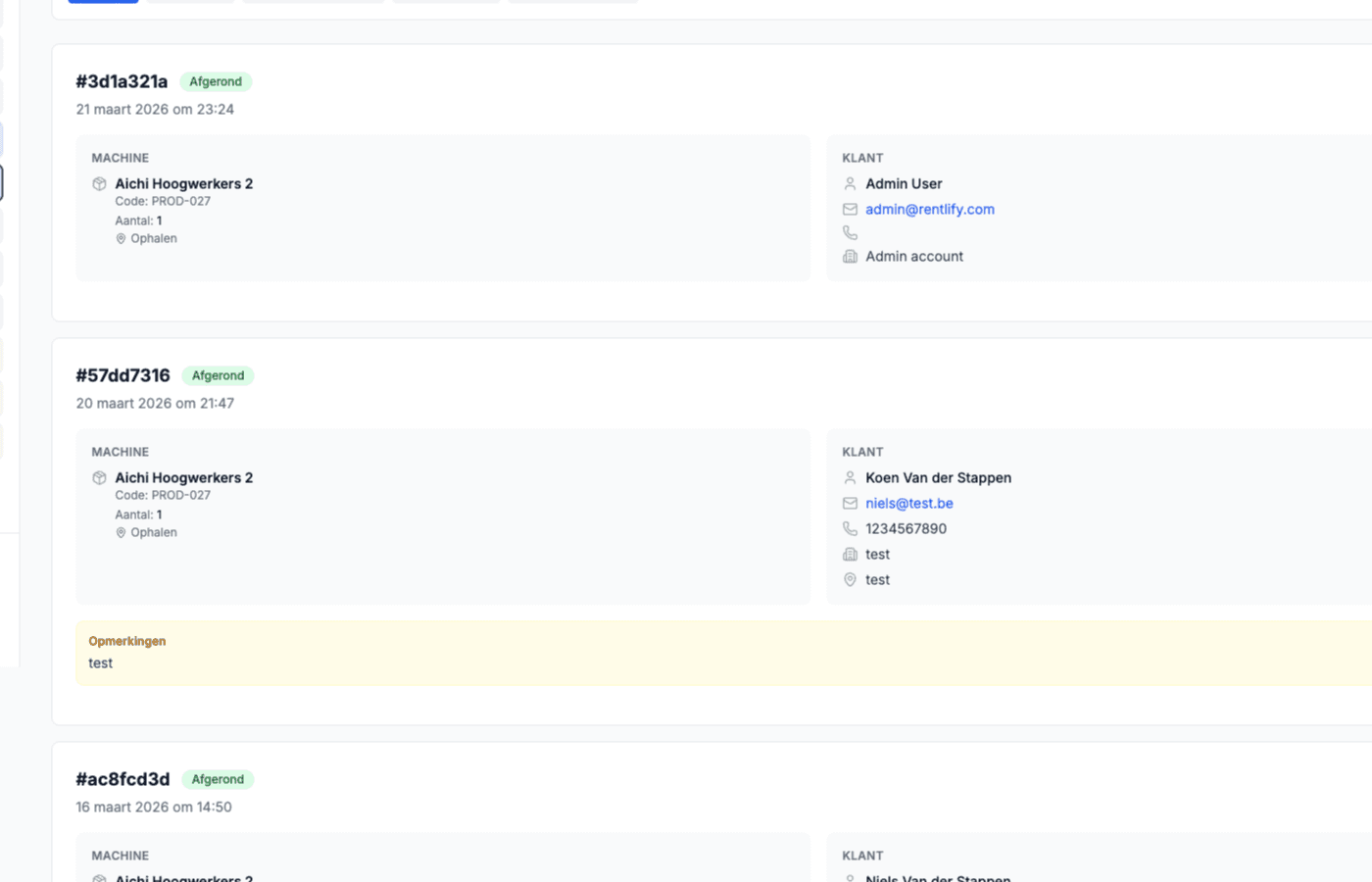Select the order heading #ac8fcd3d

[x=122, y=780]
